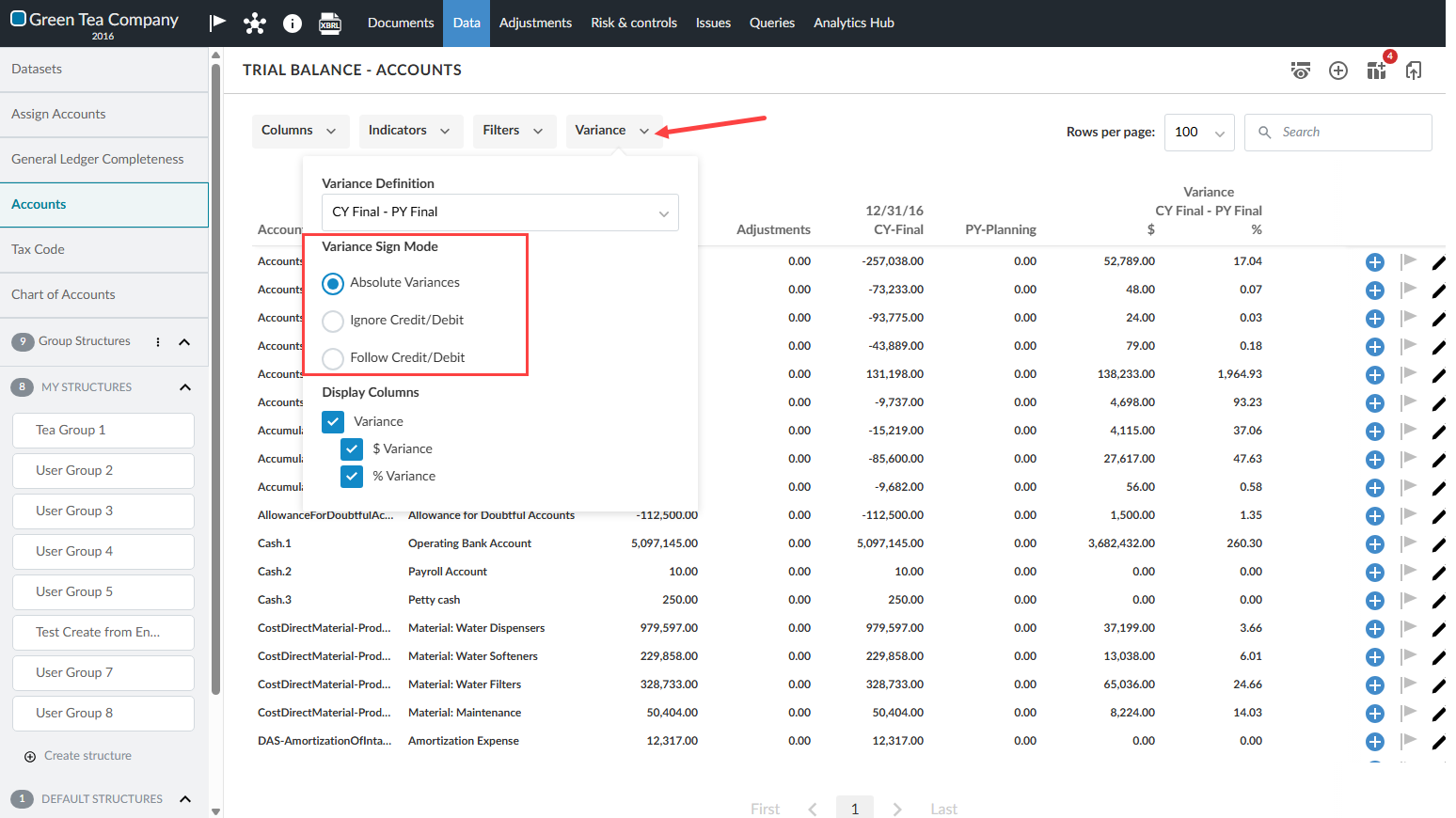Click the eye view icon above table
This screenshot has height=818, width=1456.
1301,71
